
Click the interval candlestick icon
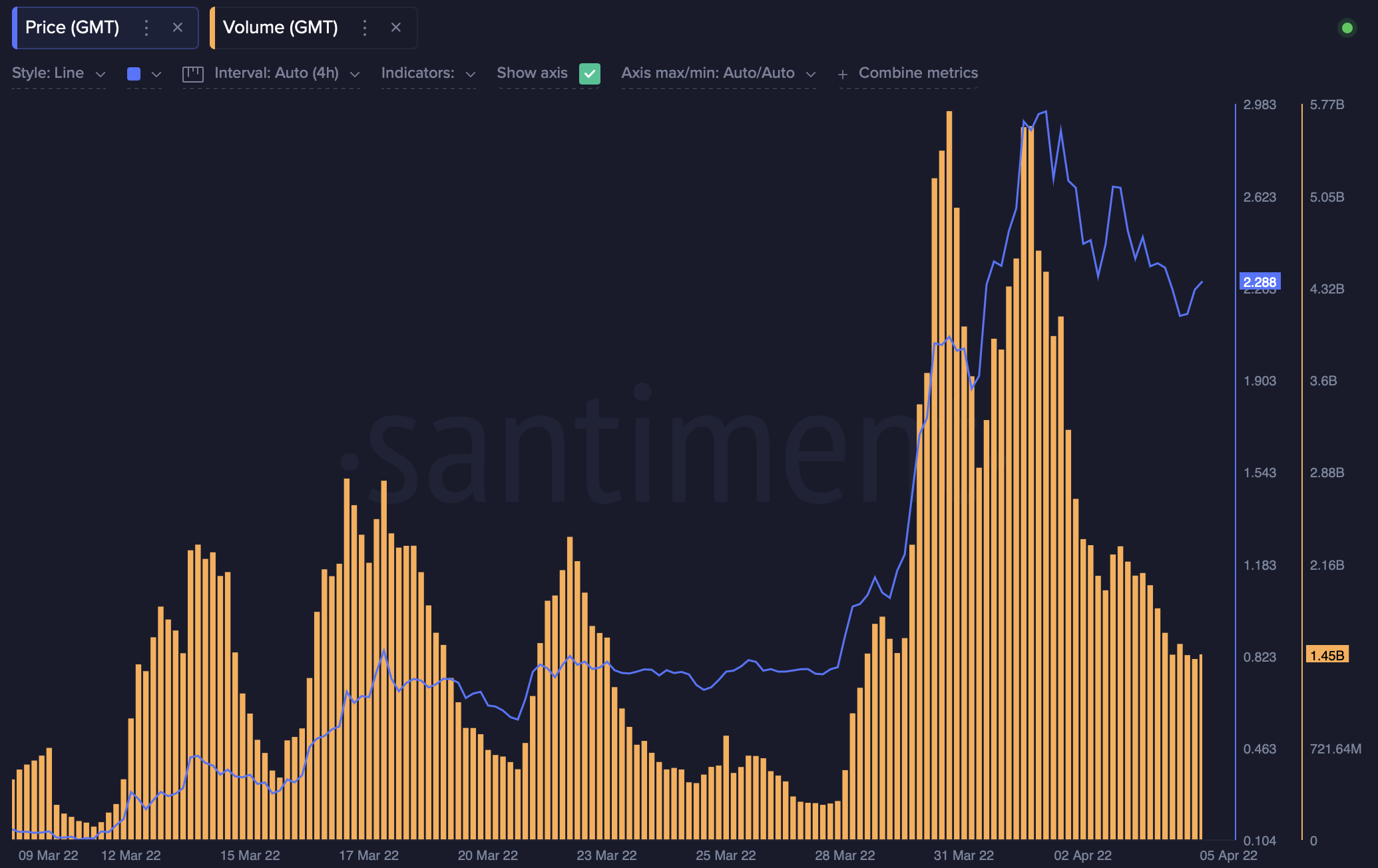click(x=192, y=74)
